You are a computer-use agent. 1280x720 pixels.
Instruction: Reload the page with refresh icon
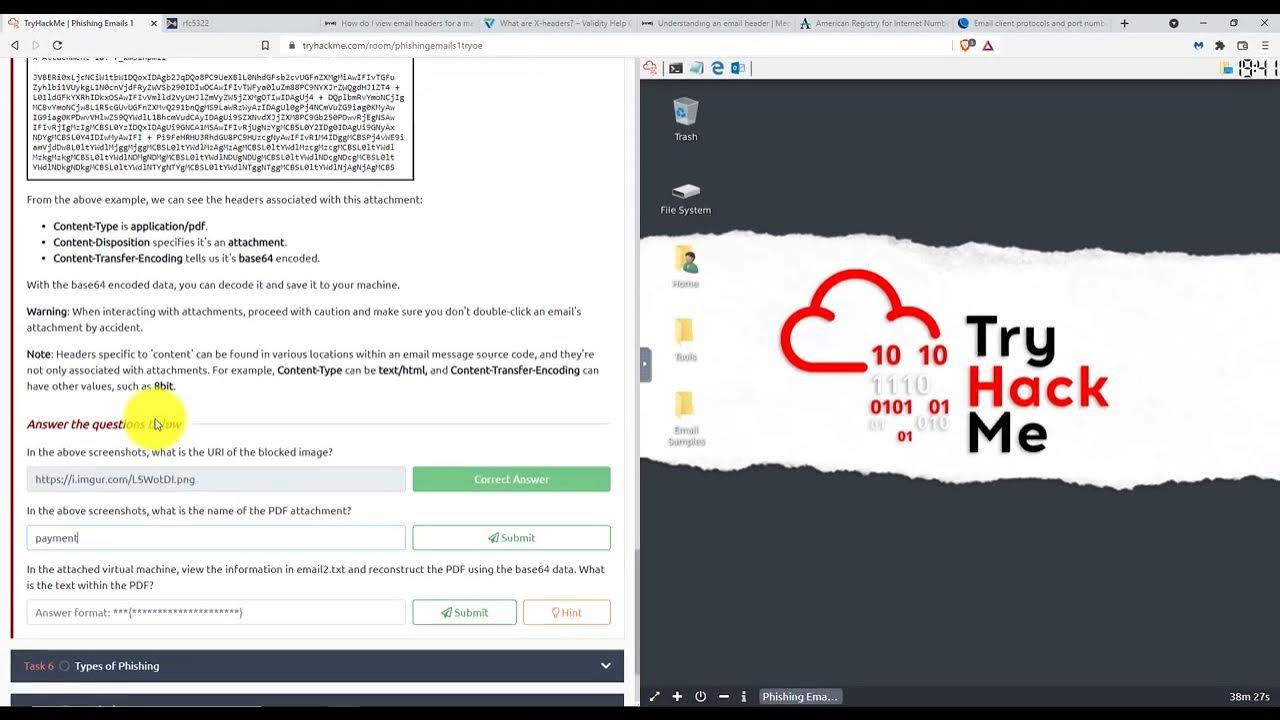(x=57, y=45)
